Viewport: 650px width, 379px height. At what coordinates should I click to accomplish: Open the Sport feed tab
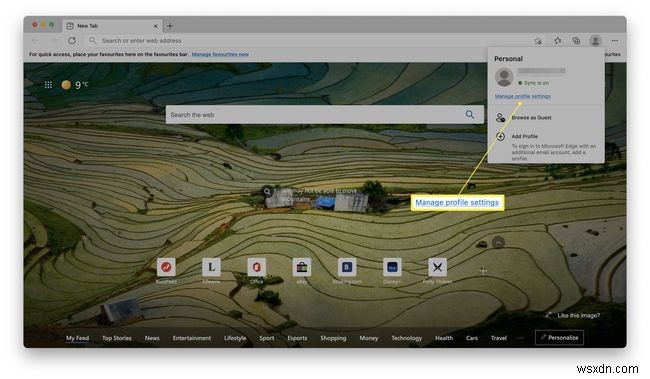[267, 338]
